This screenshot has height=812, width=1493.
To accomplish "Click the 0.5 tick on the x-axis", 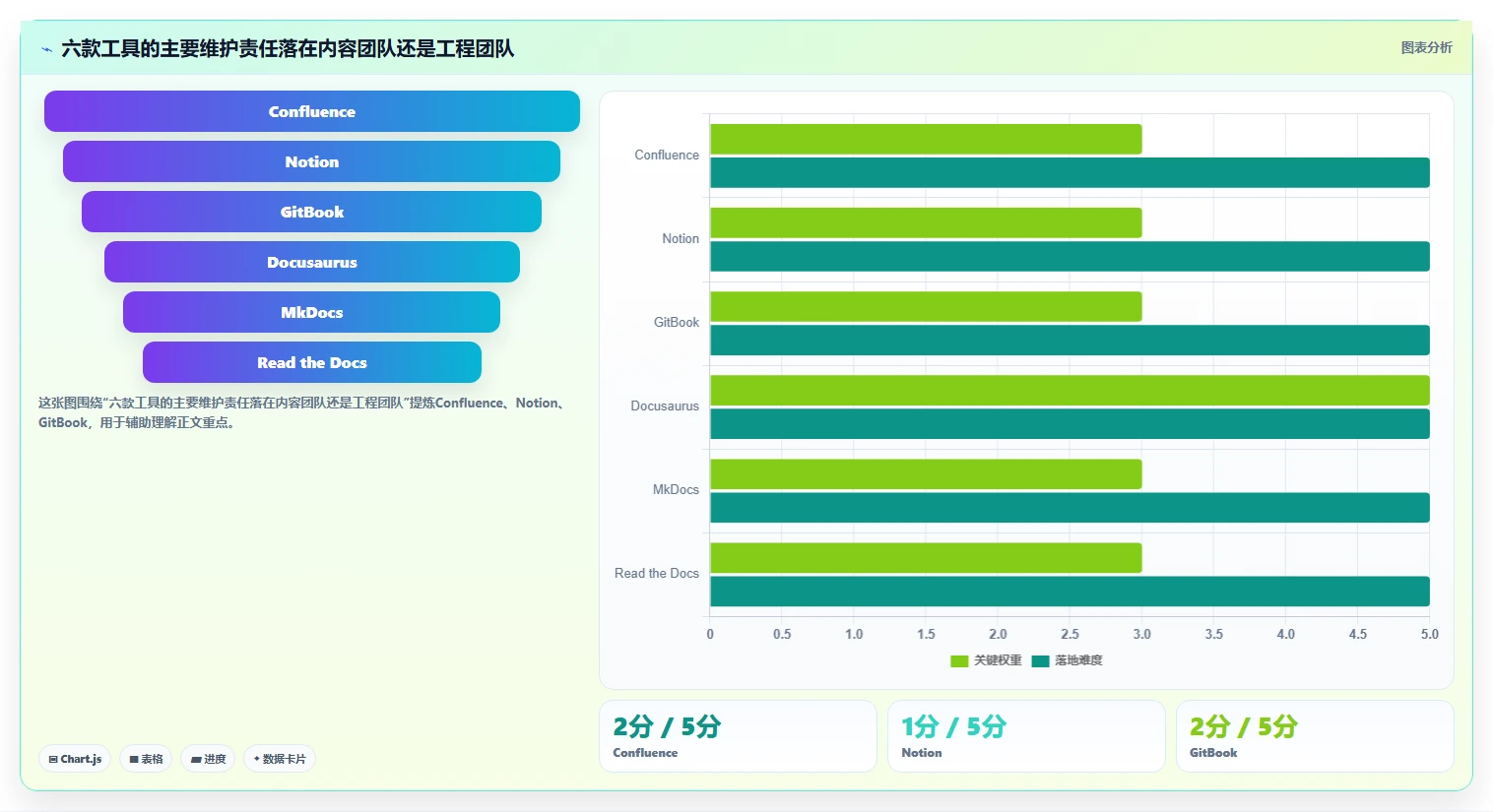I will tap(782, 634).
